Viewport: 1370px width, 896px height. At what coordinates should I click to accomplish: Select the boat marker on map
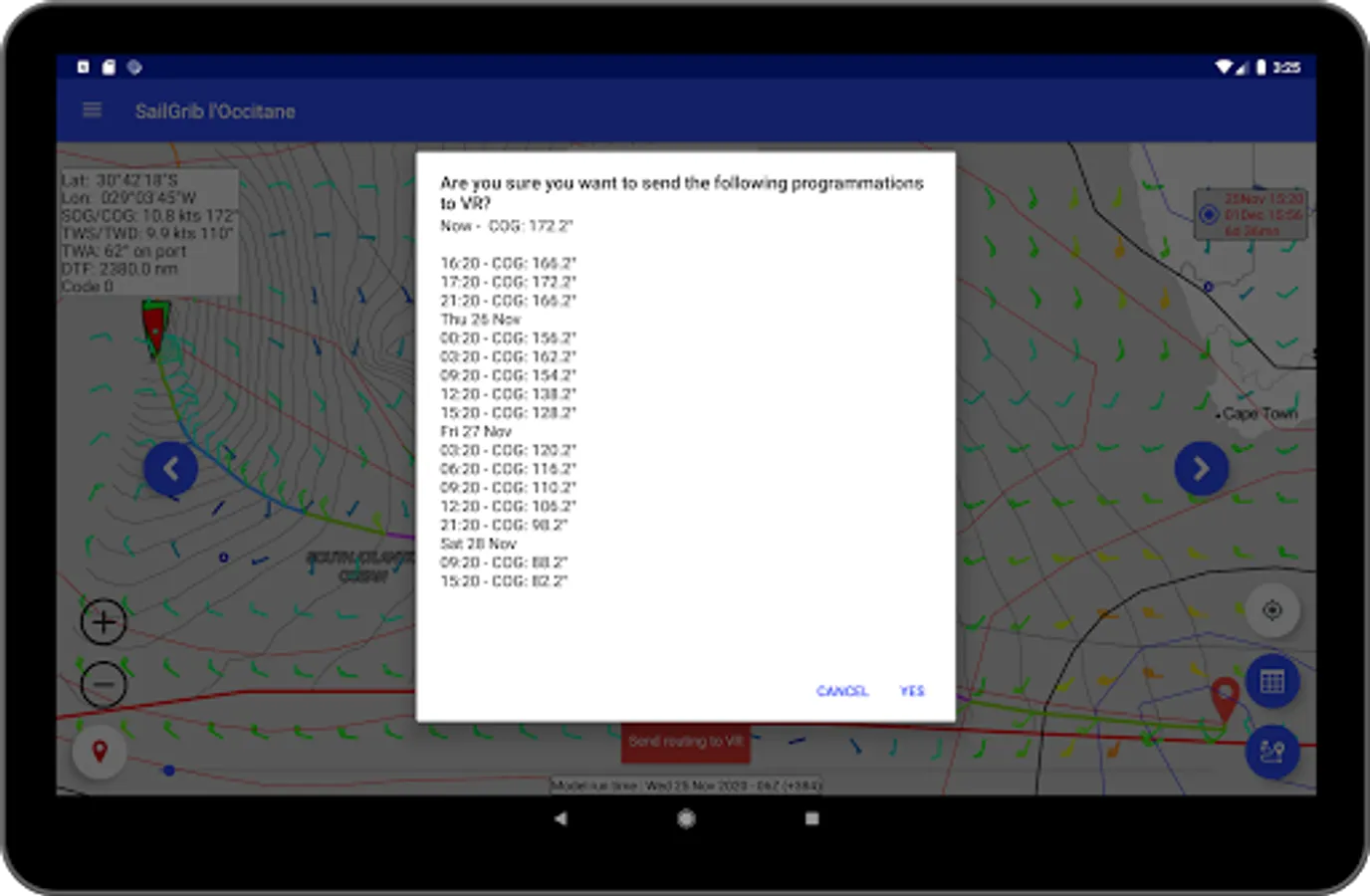(155, 328)
